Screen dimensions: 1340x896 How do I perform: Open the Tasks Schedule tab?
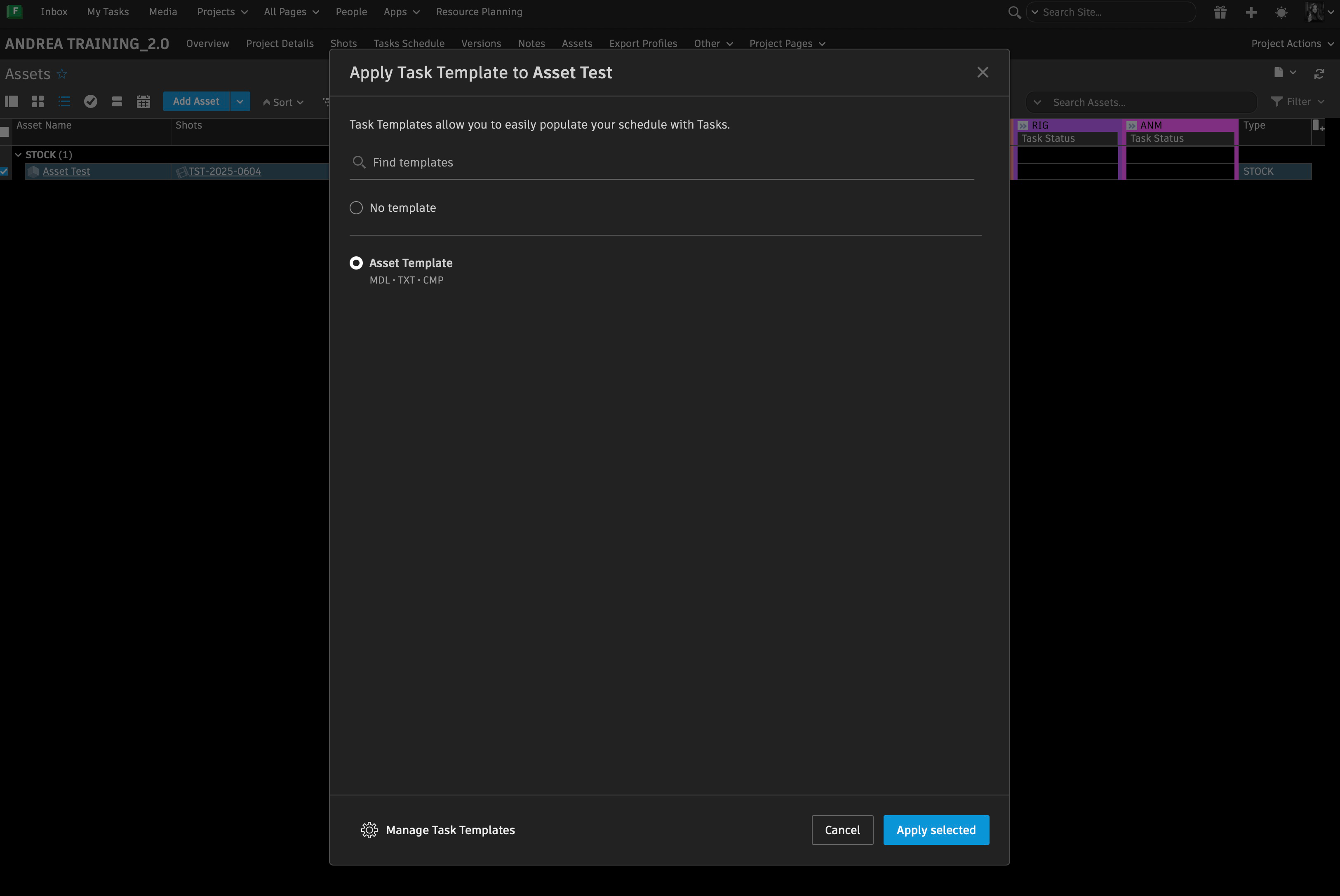tap(409, 43)
